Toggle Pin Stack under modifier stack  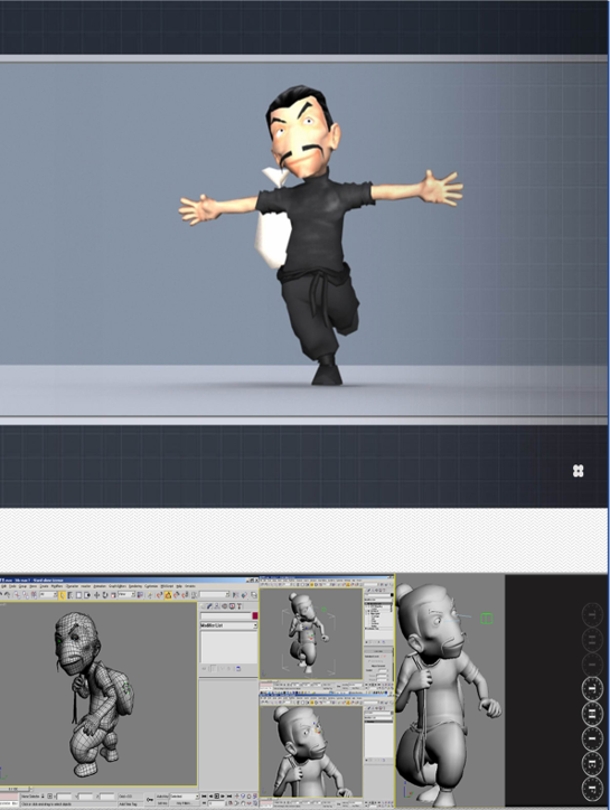click(204, 668)
